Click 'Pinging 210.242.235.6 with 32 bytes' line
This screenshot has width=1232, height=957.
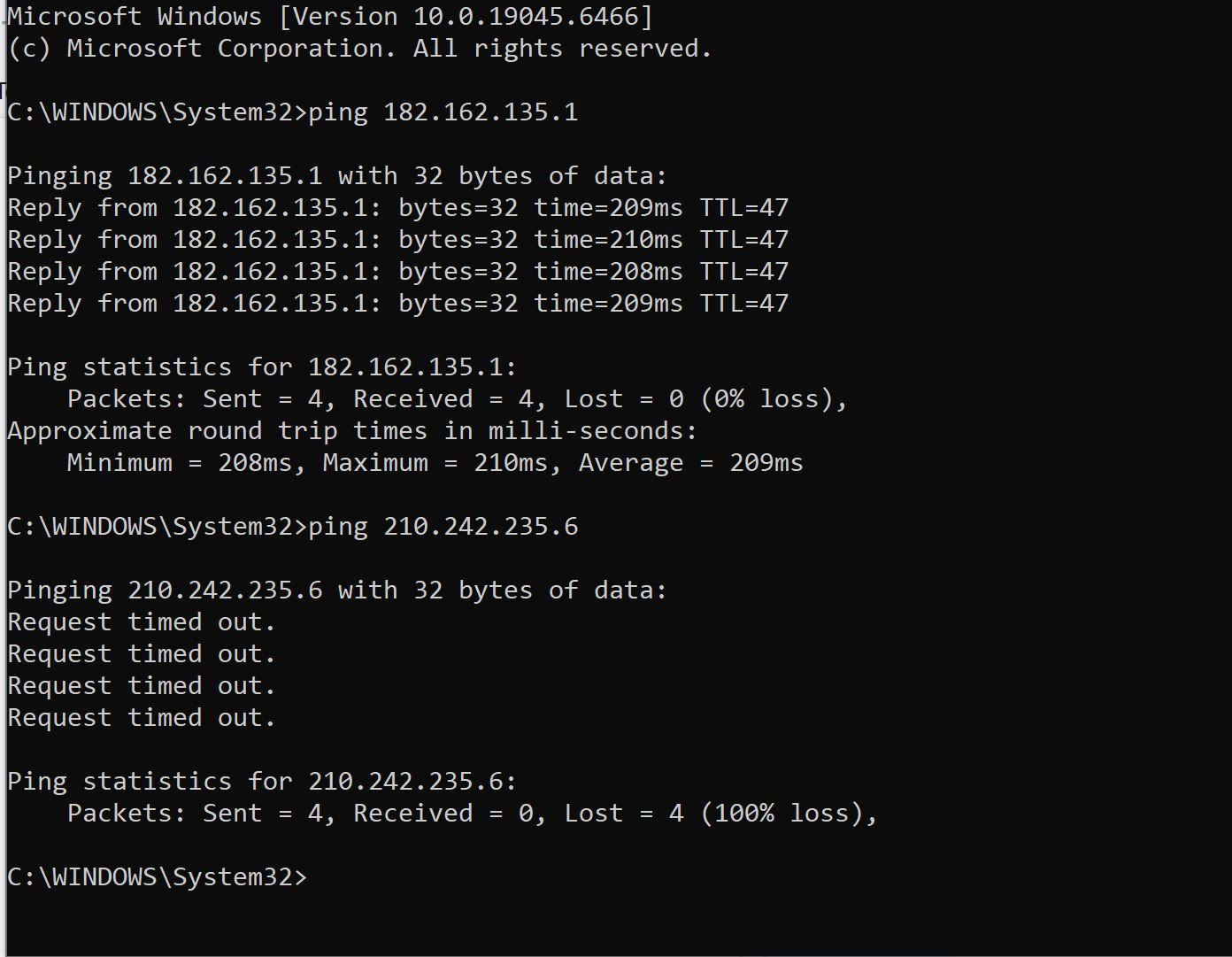(337, 590)
